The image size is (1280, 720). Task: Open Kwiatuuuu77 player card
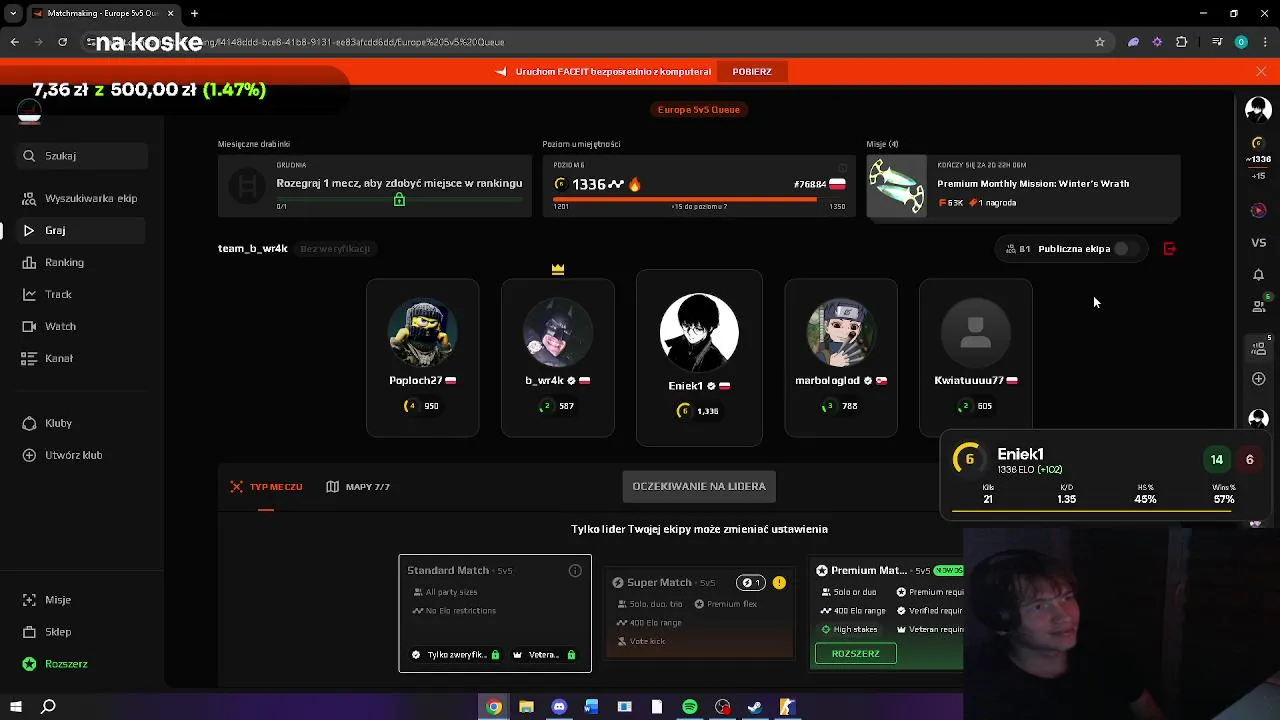pos(976,358)
